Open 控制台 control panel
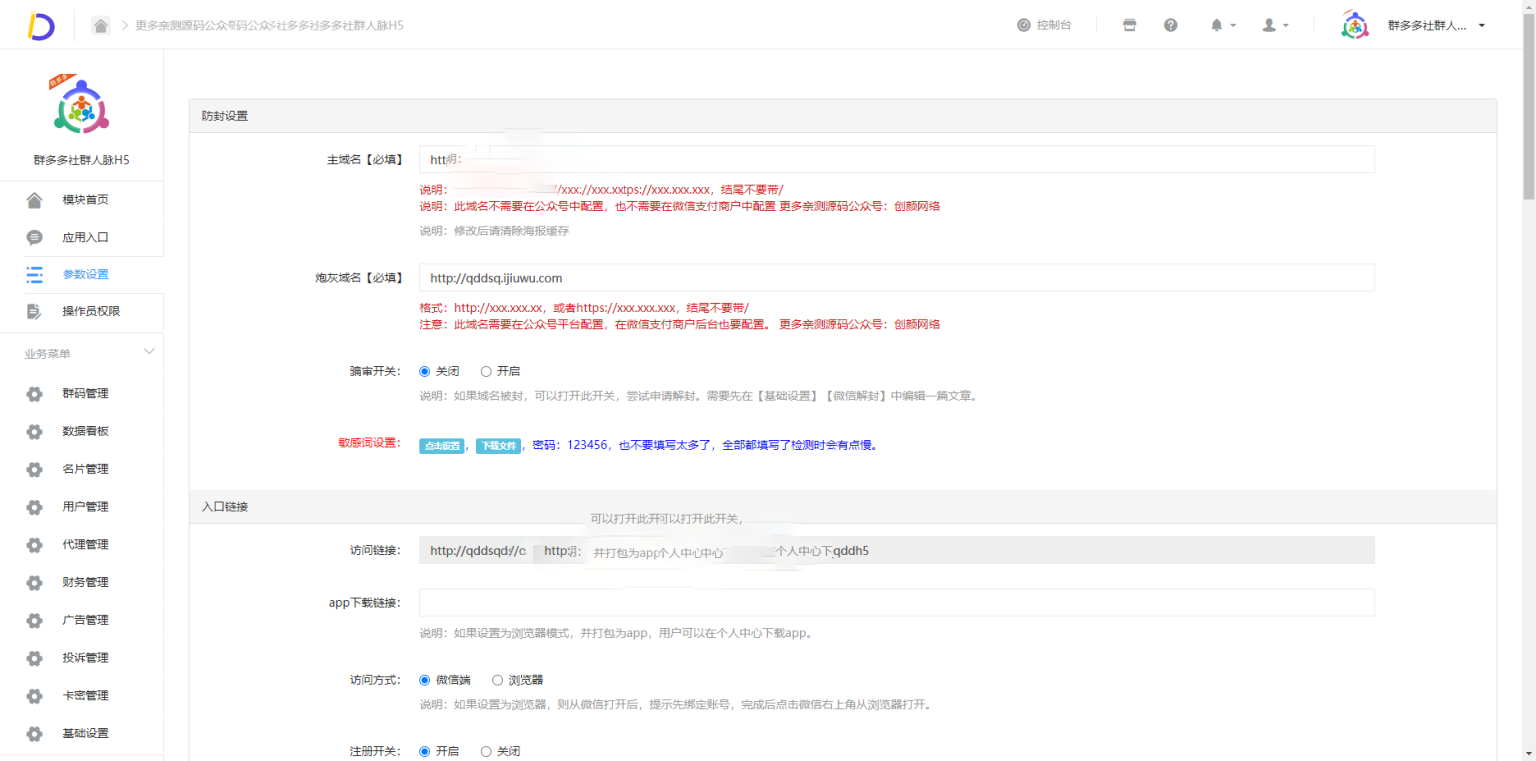The image size is (1536, 761). [x=1044, y=25]
